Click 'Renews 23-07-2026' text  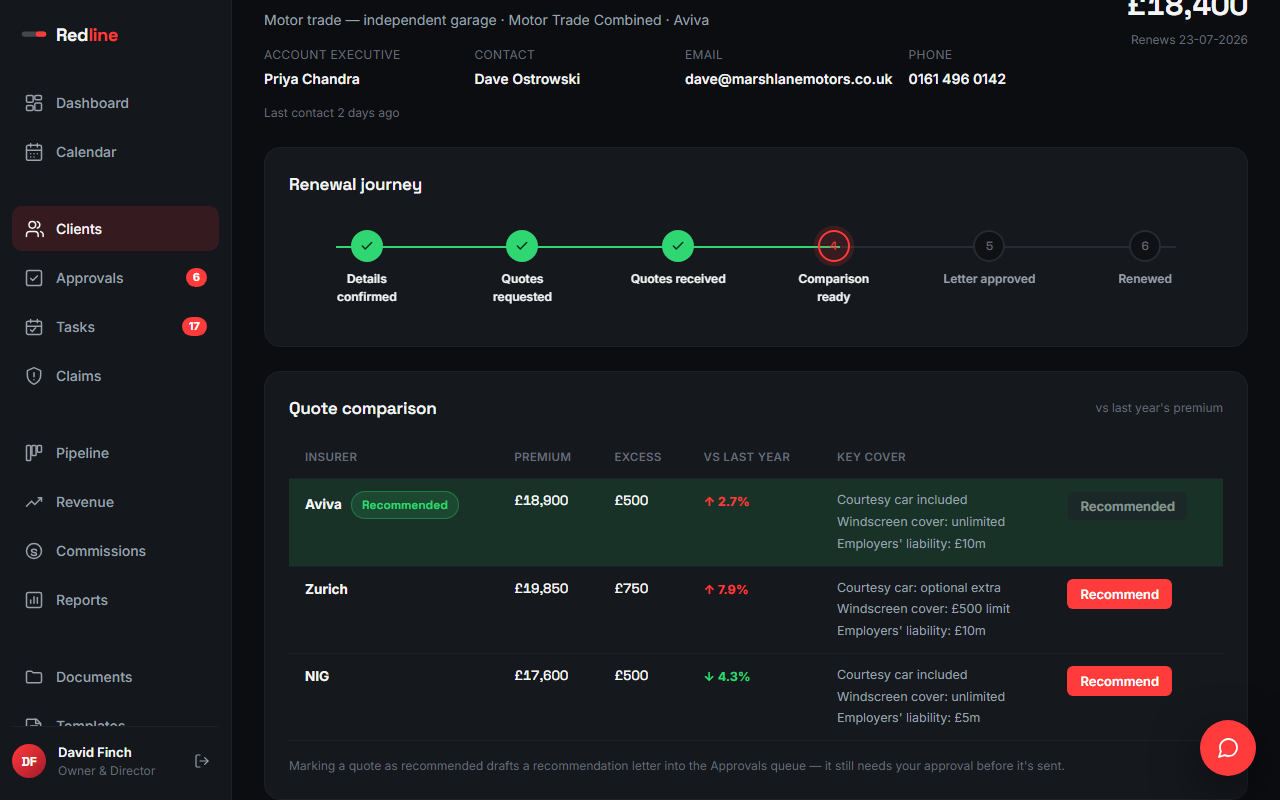click(x=1189, y=40)
